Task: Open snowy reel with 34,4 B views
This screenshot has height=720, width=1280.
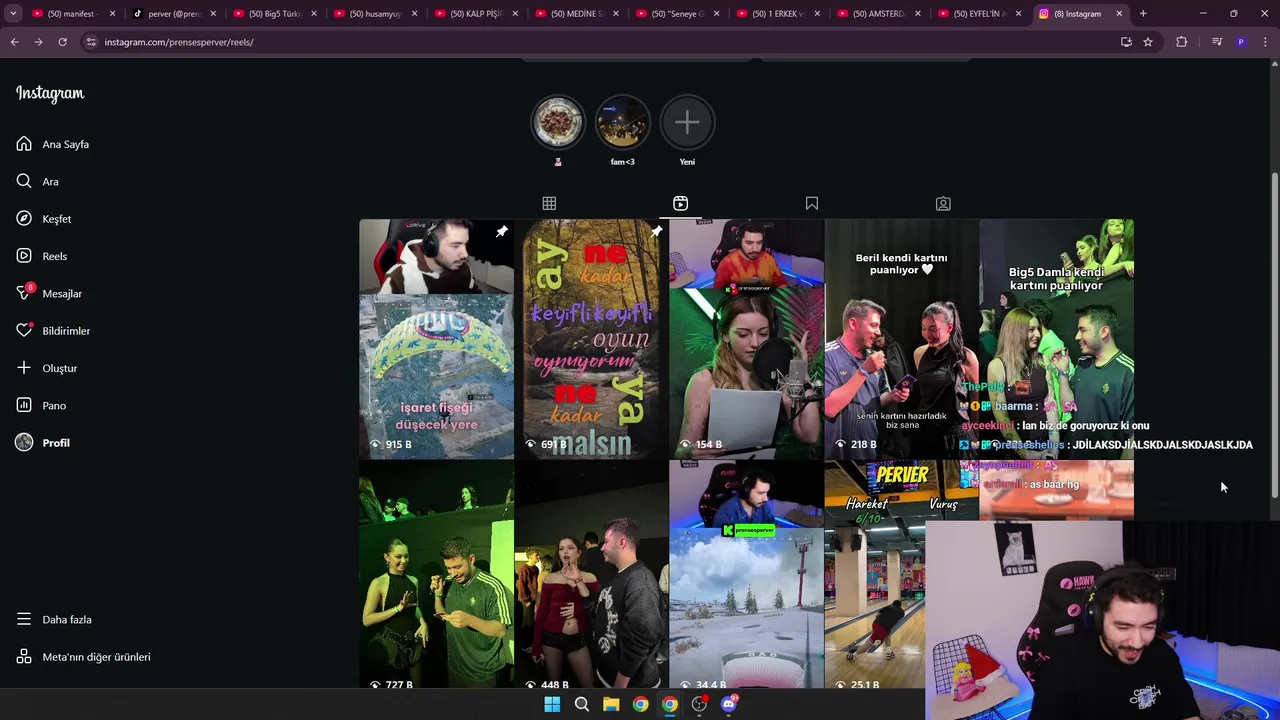Action: (746, 575)
